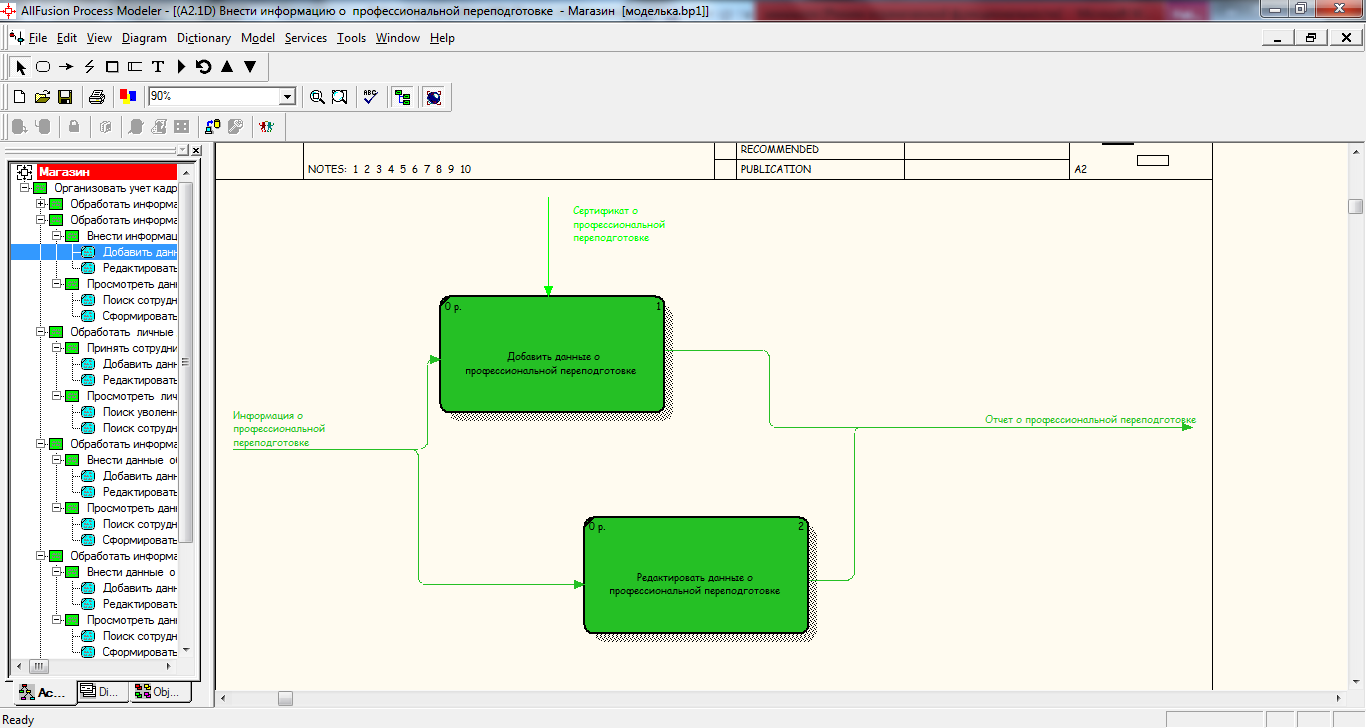Collapse the Принять сотрудни node
The image size is (1366, 728).
(x=57, y=348)
